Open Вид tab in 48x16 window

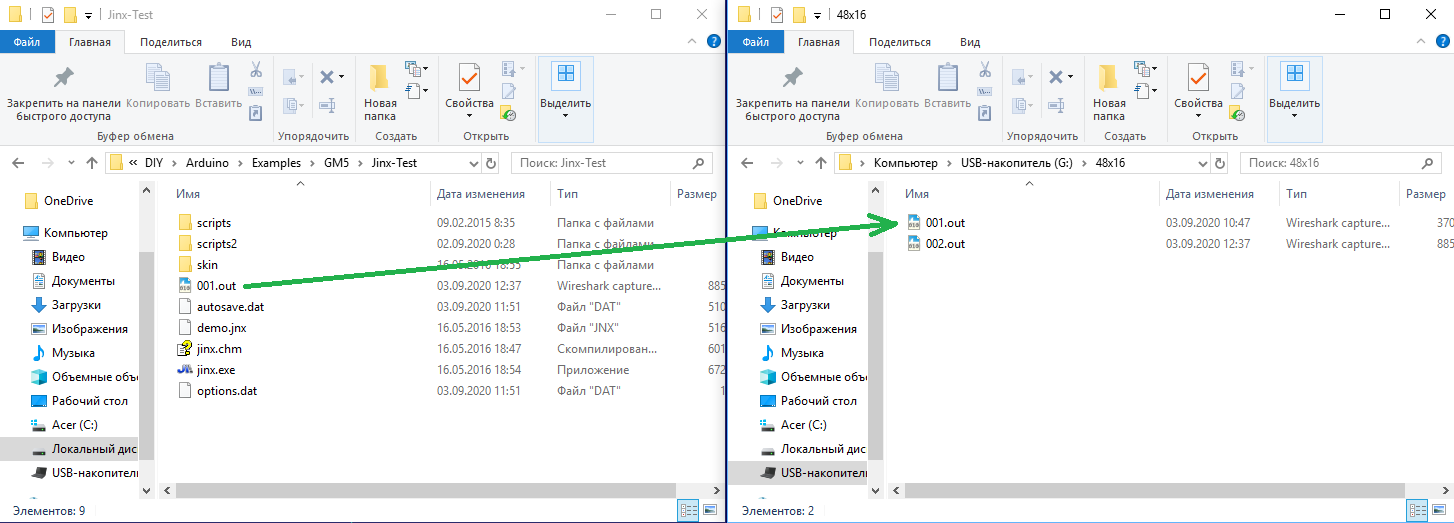[970, 42]
